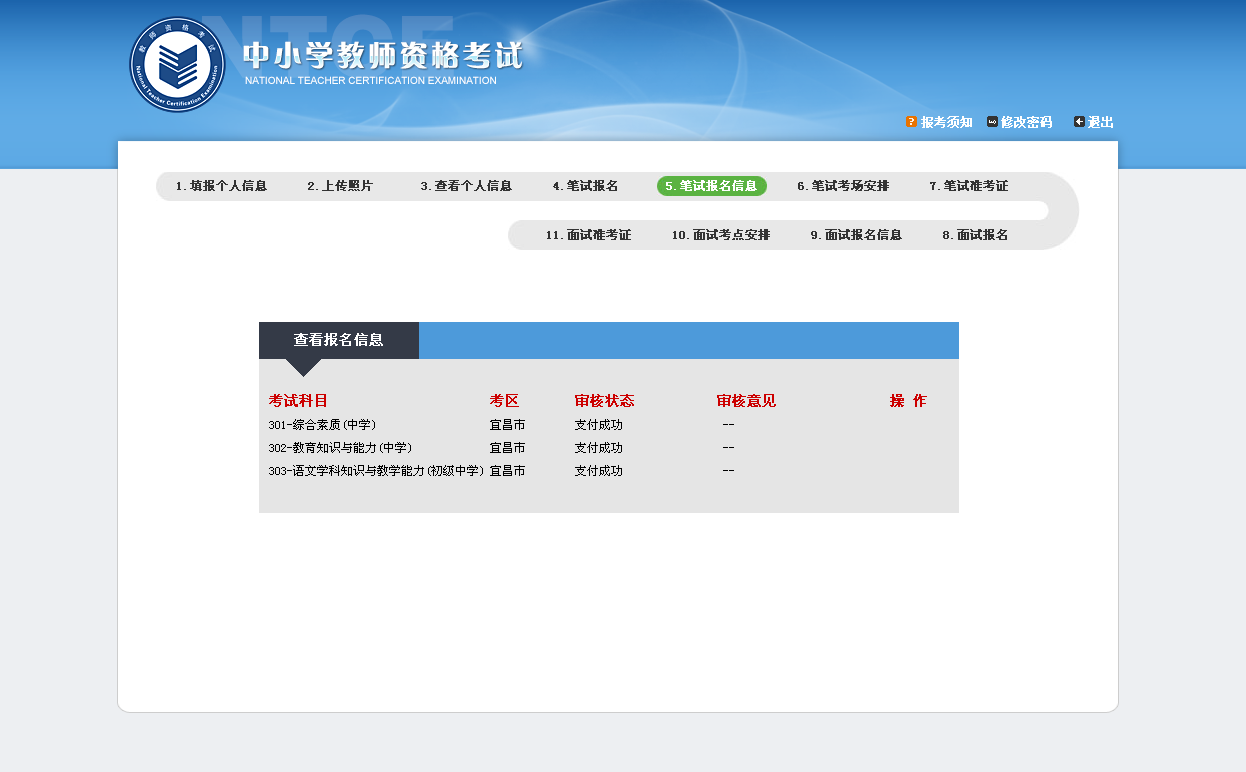1246x772 pixels.
Task: Go to step 8 面试报名
Action: pos(975,235)
